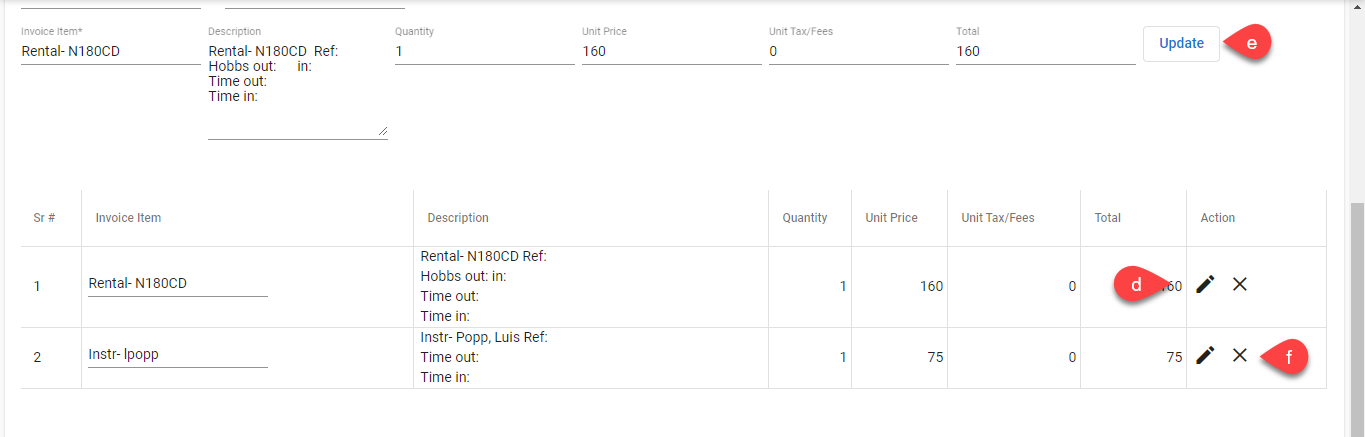
Task: Remove the Instr- lpopp row using X icon
Action: point(1239,355)
